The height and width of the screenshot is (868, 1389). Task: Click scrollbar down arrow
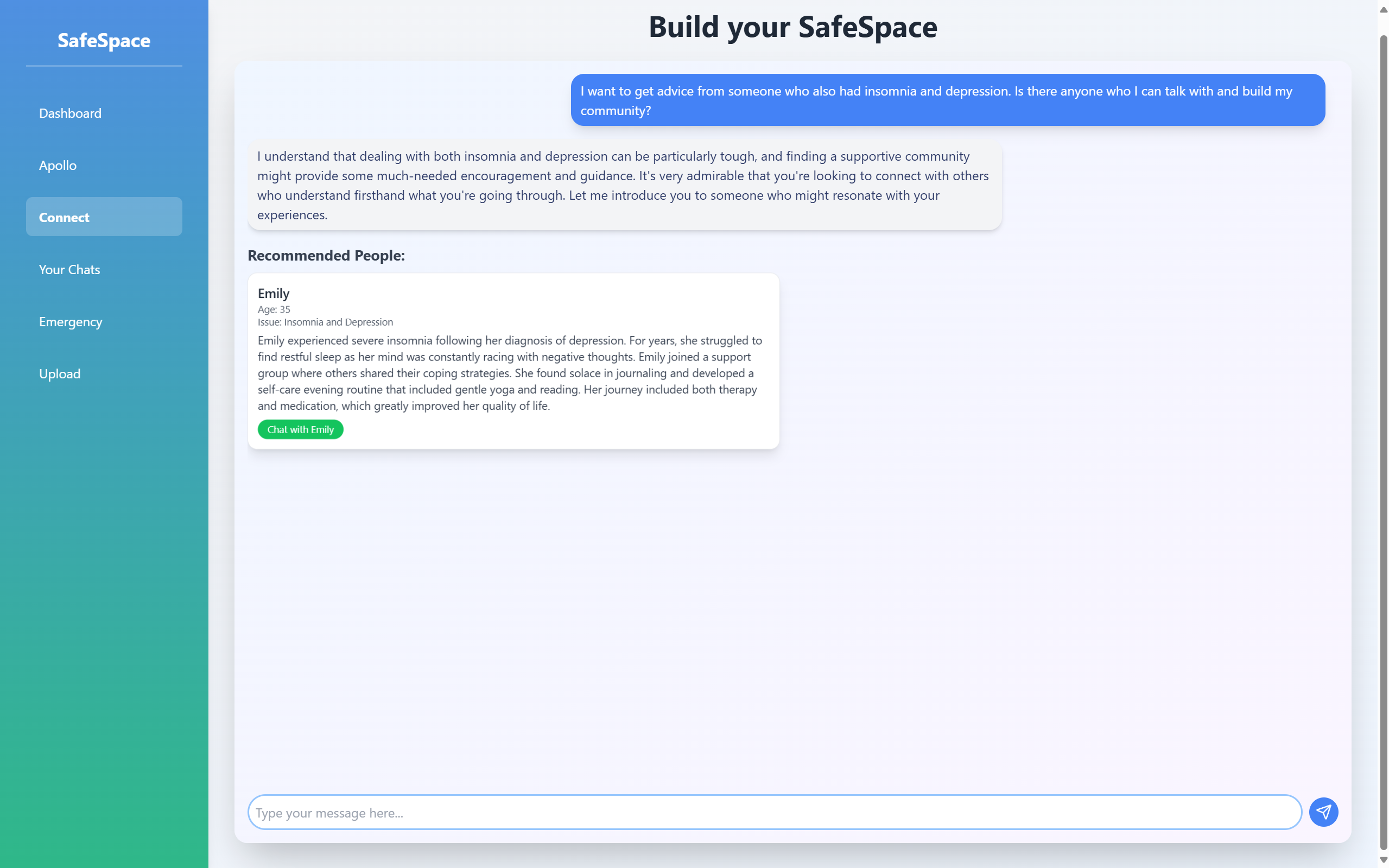[1383, 859]
